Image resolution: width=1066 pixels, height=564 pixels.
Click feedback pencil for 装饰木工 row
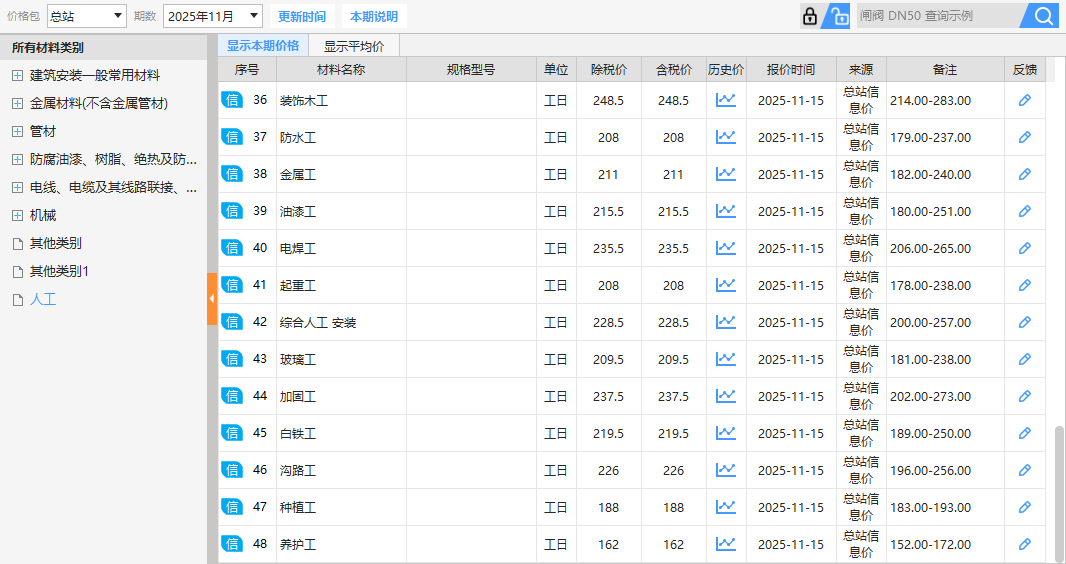point(1025,100)
